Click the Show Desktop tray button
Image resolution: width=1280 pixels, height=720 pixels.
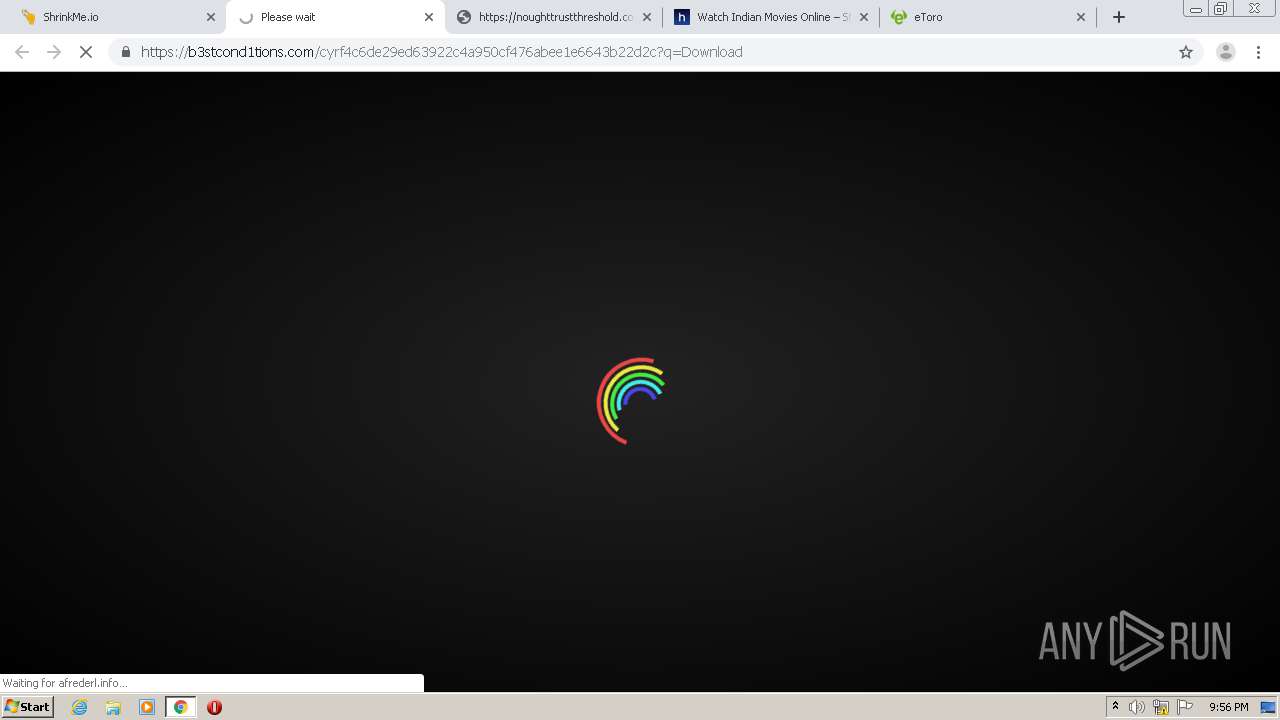[x=1269, y=707]
